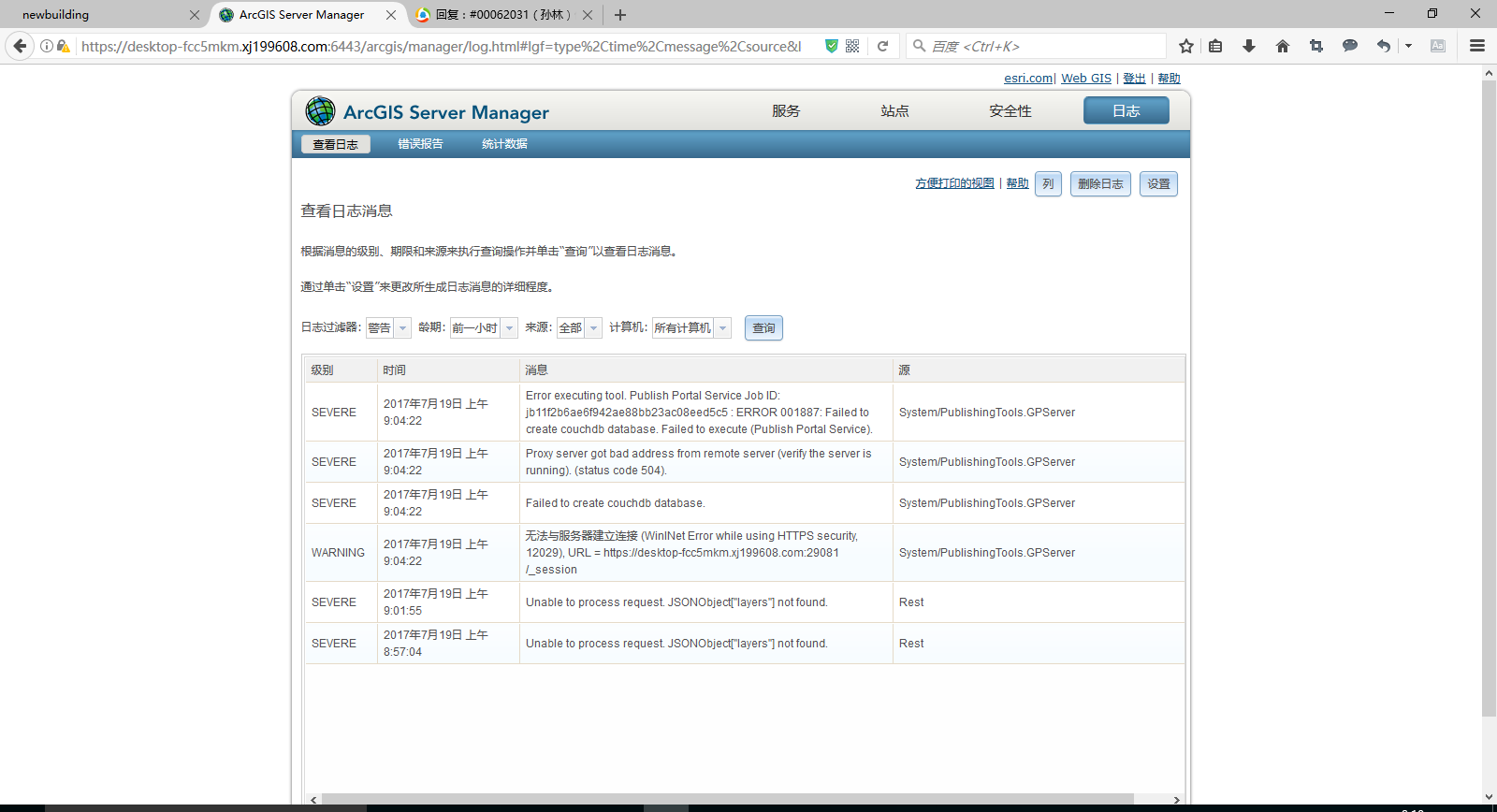Switch to the newbuilding browser tab
Viewport: 1497px width, 812px height.
[103, 15]
